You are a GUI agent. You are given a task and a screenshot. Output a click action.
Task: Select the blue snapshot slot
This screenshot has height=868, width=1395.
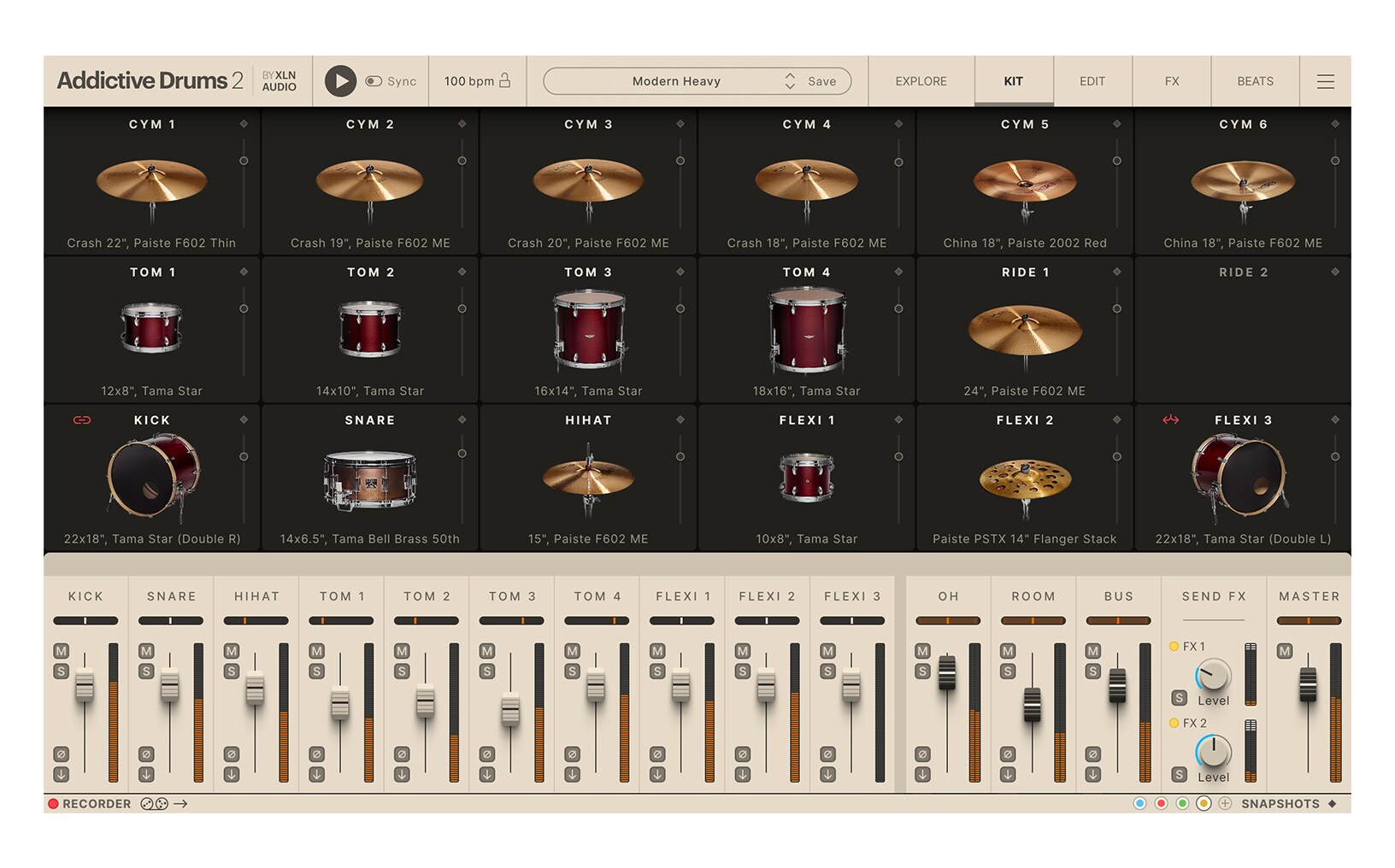(1139, 804)
